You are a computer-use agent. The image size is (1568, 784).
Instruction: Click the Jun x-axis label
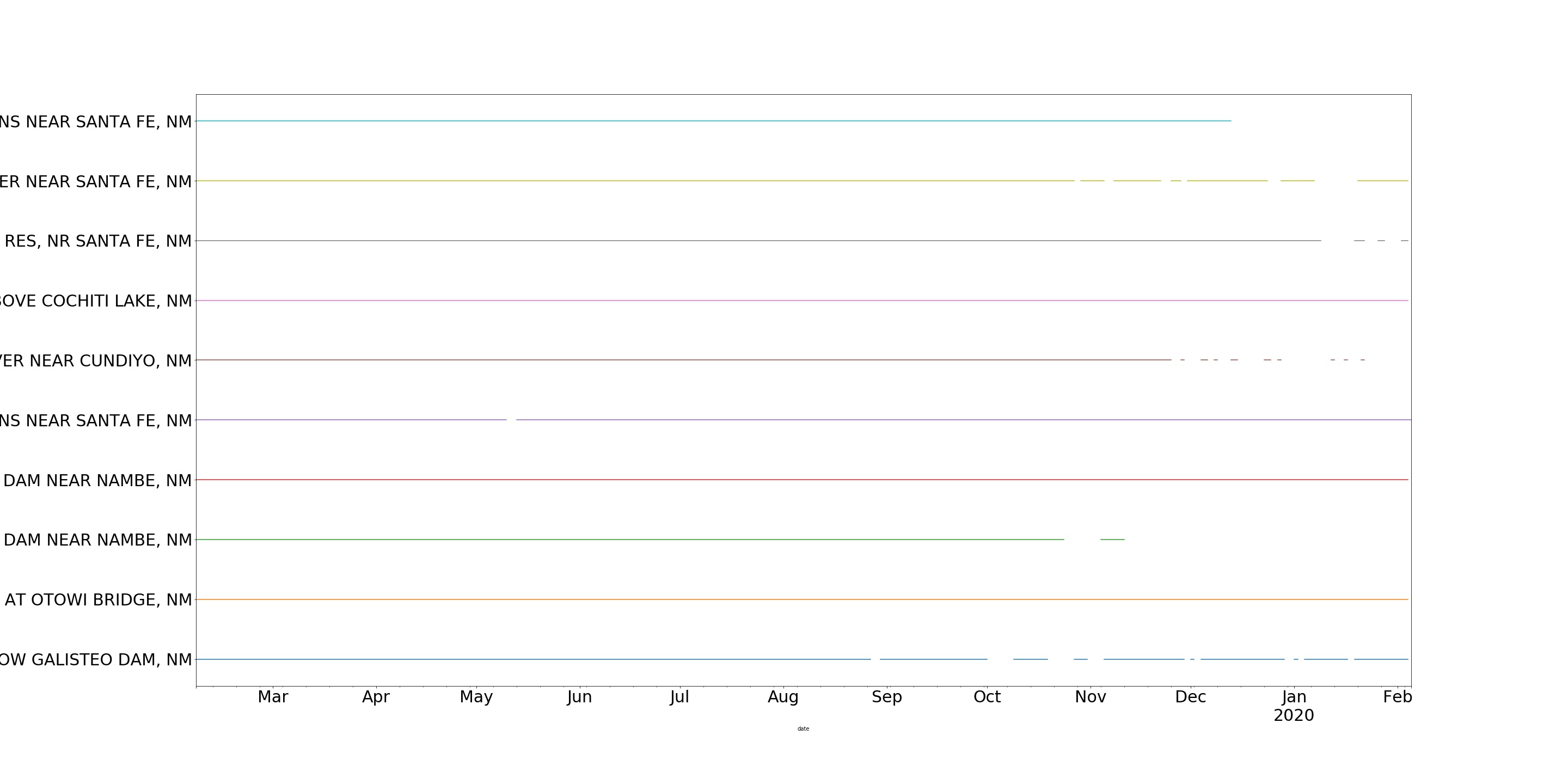tap(579, 697)
